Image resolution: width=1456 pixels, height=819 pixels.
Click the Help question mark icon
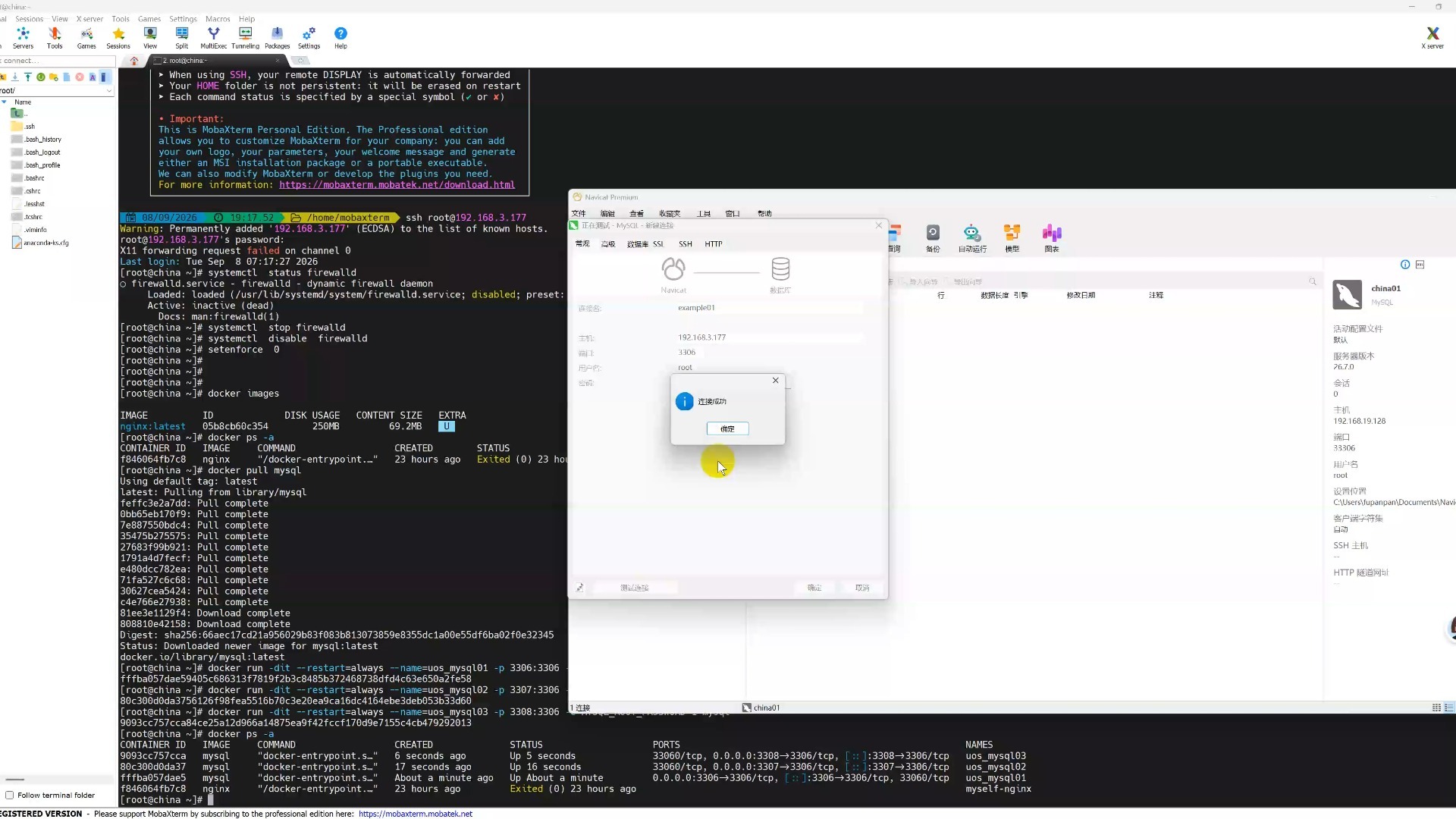click(340, 37)
